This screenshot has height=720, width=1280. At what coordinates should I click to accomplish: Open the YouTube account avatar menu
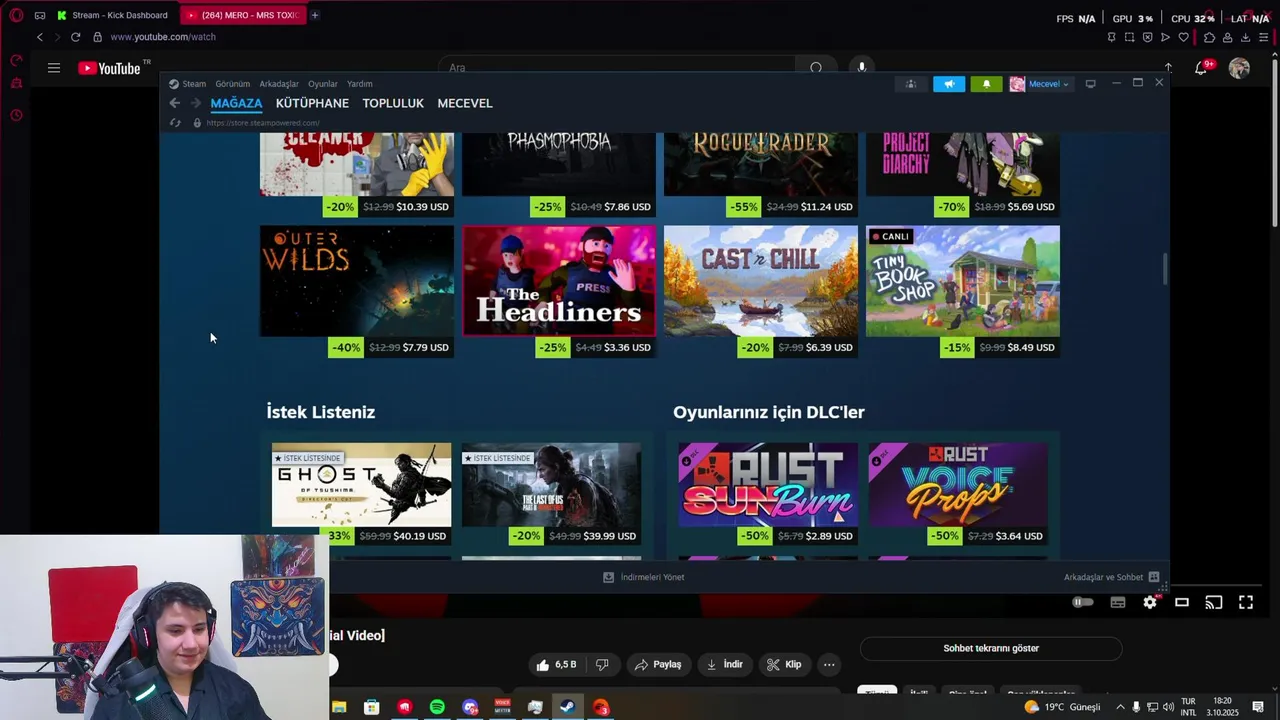1239,68
